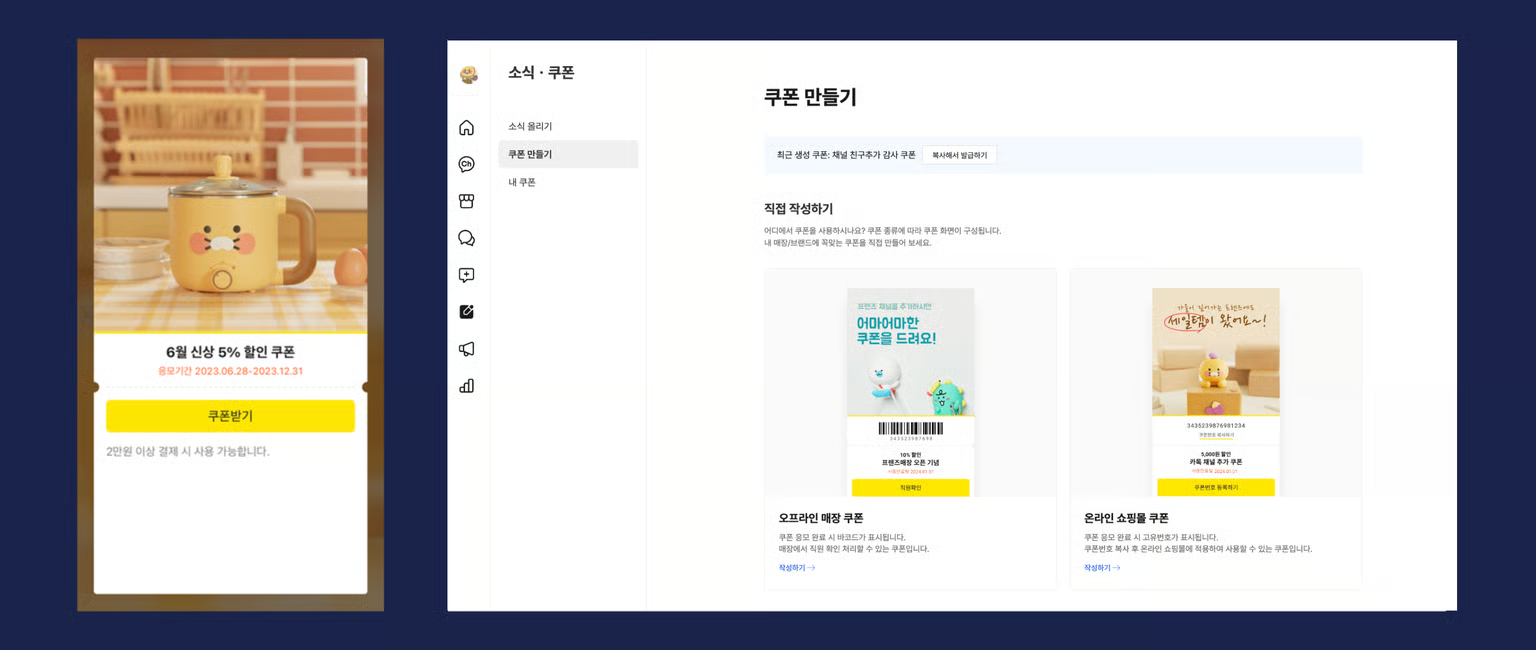This screenshot has height=650, width=1536.
Task: Open the bar chart statistics icon
Action: point(466,386)
